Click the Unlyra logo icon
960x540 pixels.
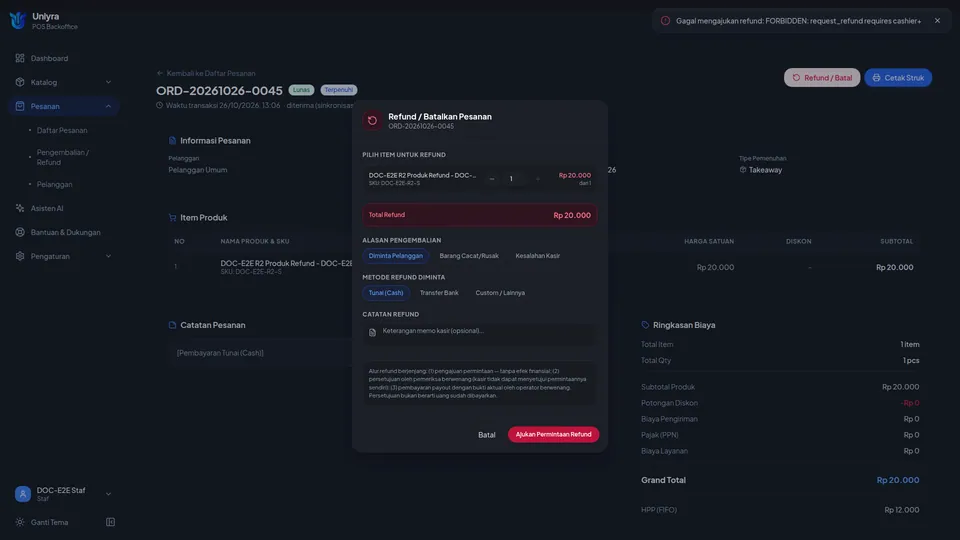(18, 20)
